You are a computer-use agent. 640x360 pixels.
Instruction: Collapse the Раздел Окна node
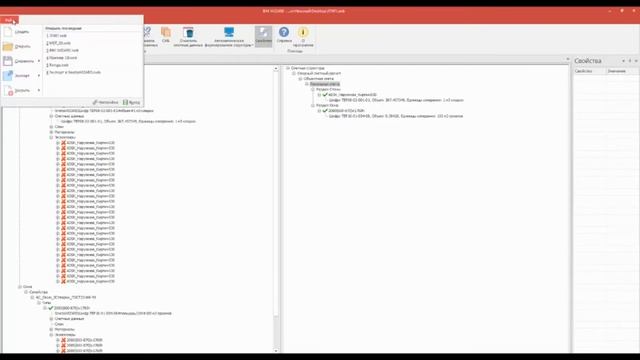(x=313, y=105)
